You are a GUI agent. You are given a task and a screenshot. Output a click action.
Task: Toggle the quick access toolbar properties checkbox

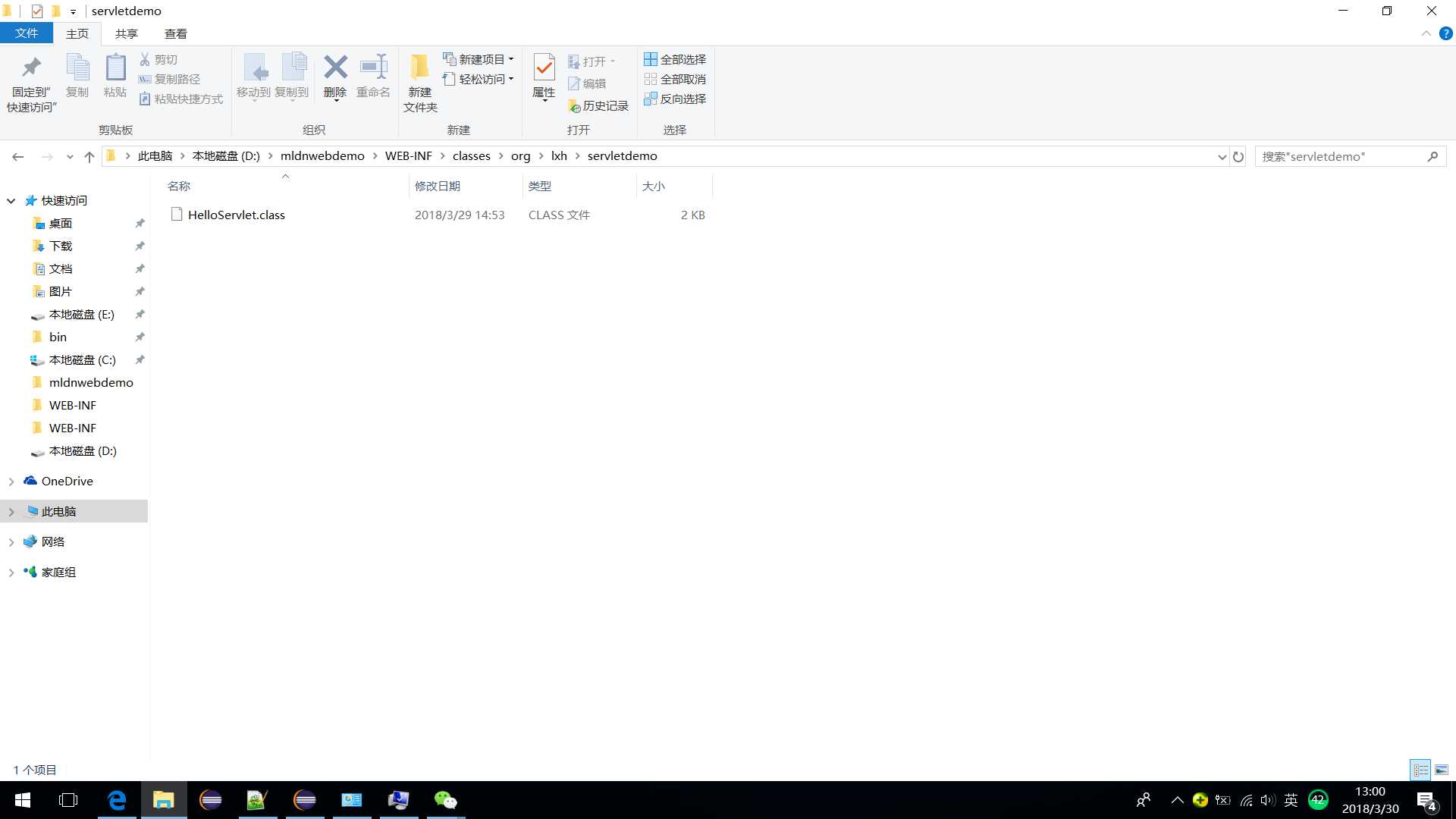point(37,11)
